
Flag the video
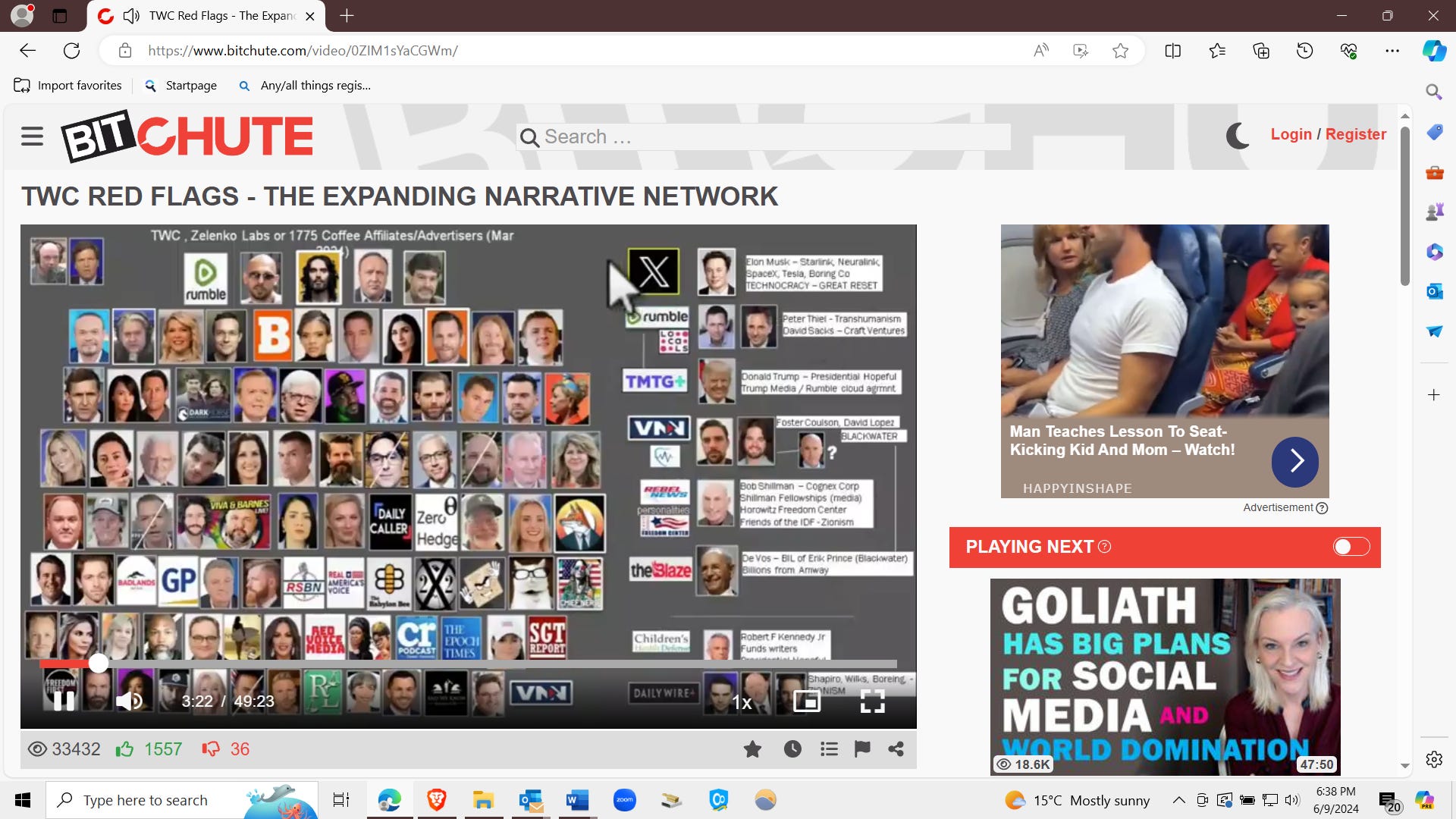tap(862, 749)
